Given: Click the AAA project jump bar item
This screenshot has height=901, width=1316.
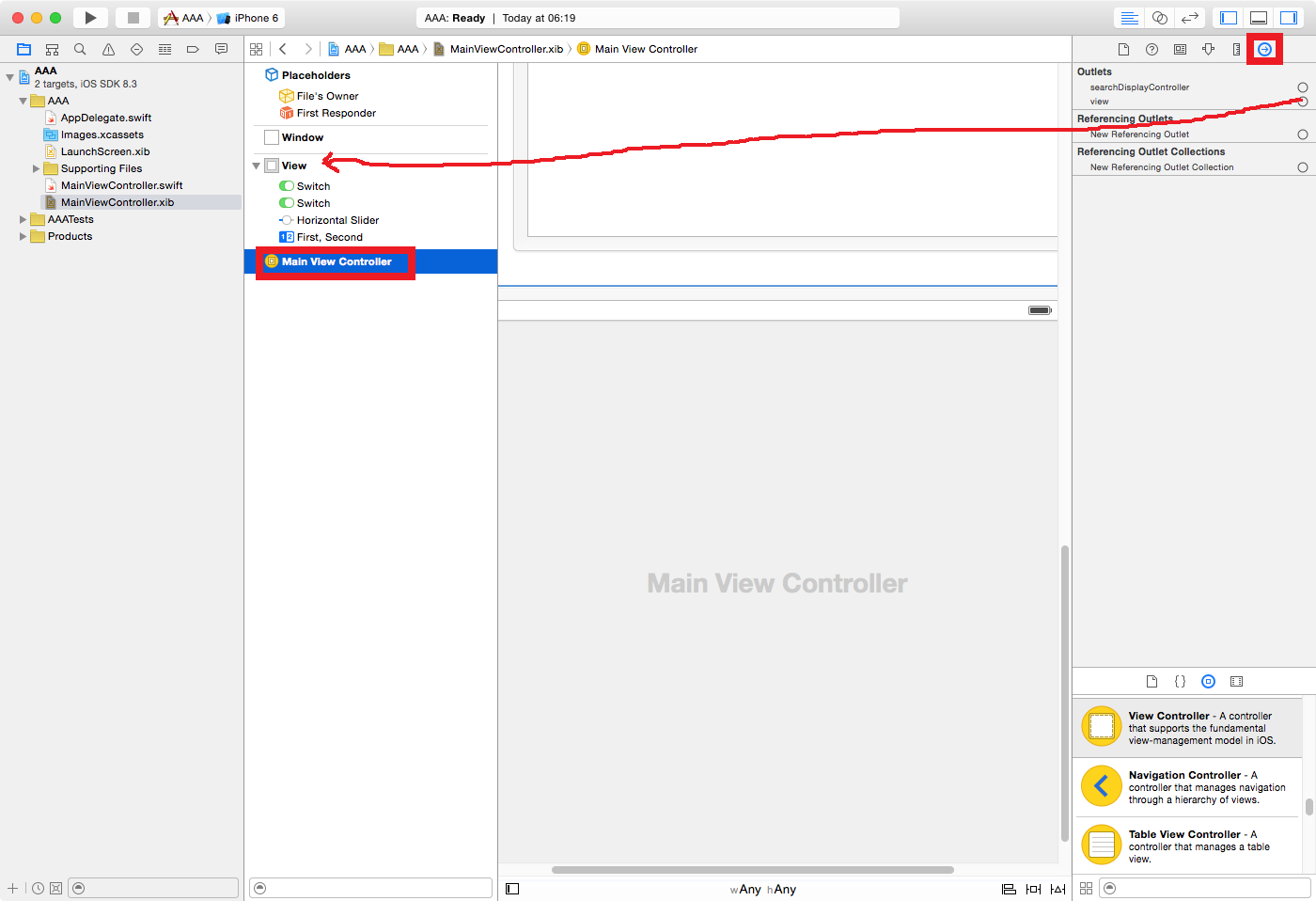Looking at the screenshot, I should (347, 49).
